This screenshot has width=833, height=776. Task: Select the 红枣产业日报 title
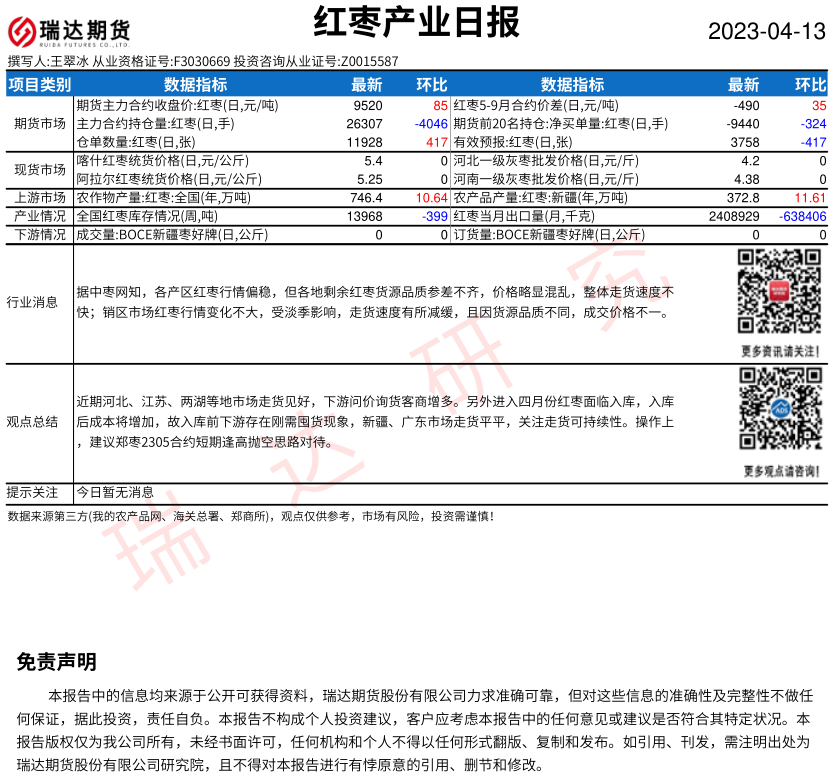click(416, 22)
